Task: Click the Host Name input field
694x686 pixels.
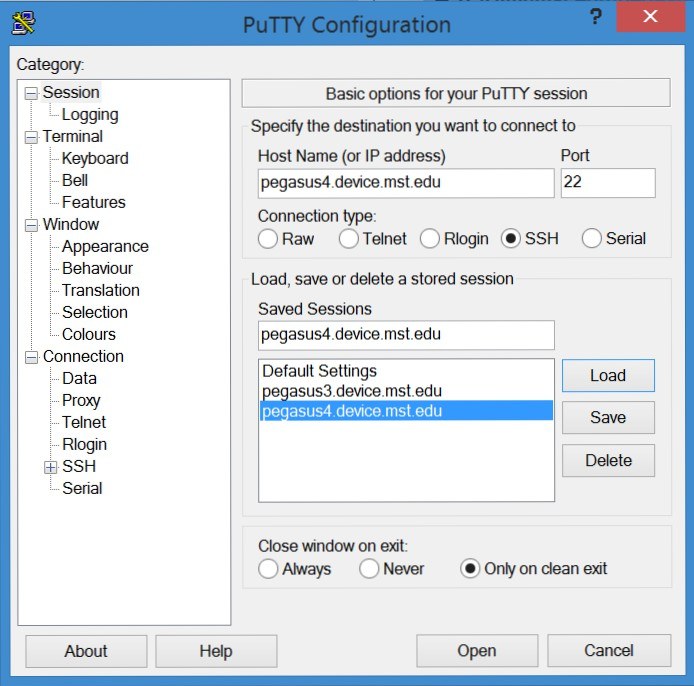Action: (x=405, y=183)
